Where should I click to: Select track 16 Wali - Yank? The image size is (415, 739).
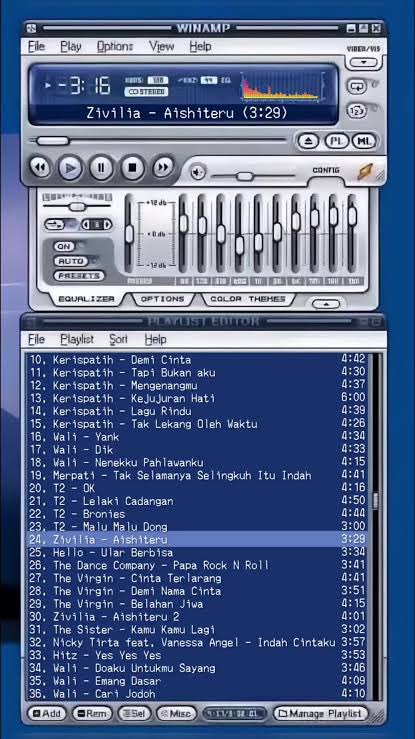pyautogui.click(x=196, y=437)
